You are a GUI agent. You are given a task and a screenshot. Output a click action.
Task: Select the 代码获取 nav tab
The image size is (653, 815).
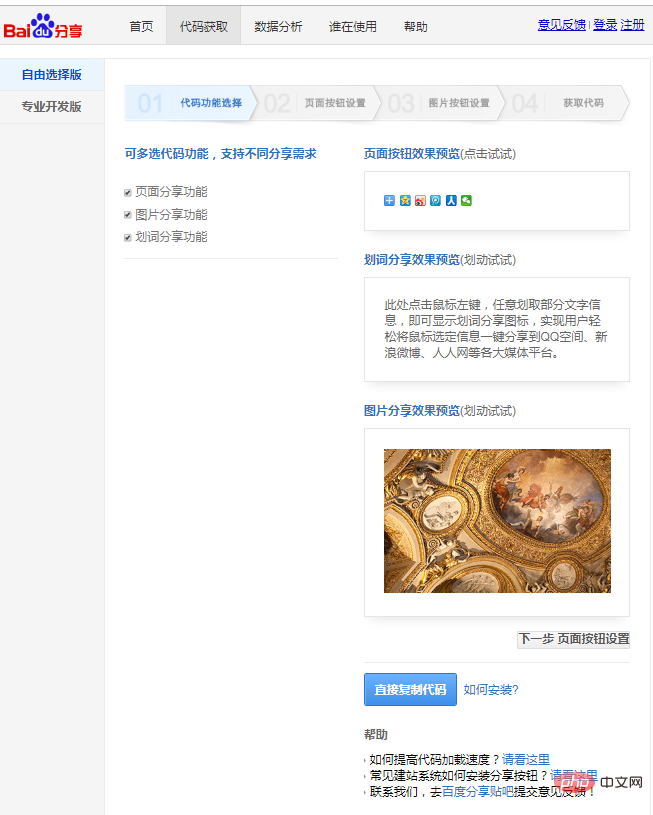click(204, 27)
